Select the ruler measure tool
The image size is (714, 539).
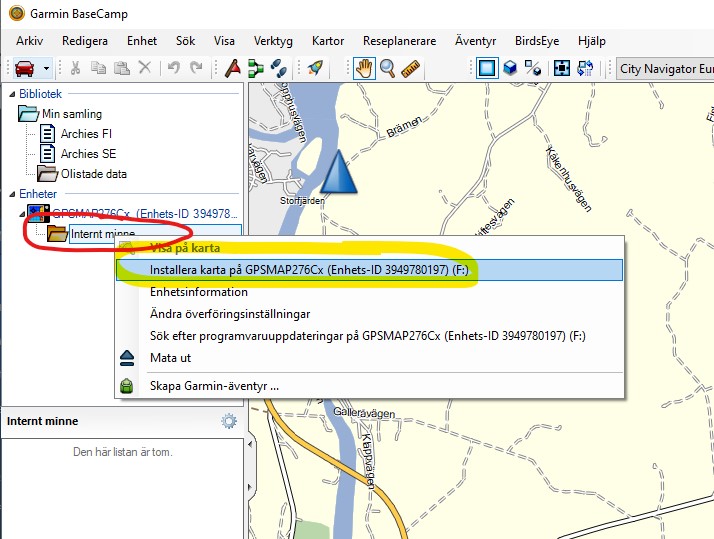coord(409,68)
